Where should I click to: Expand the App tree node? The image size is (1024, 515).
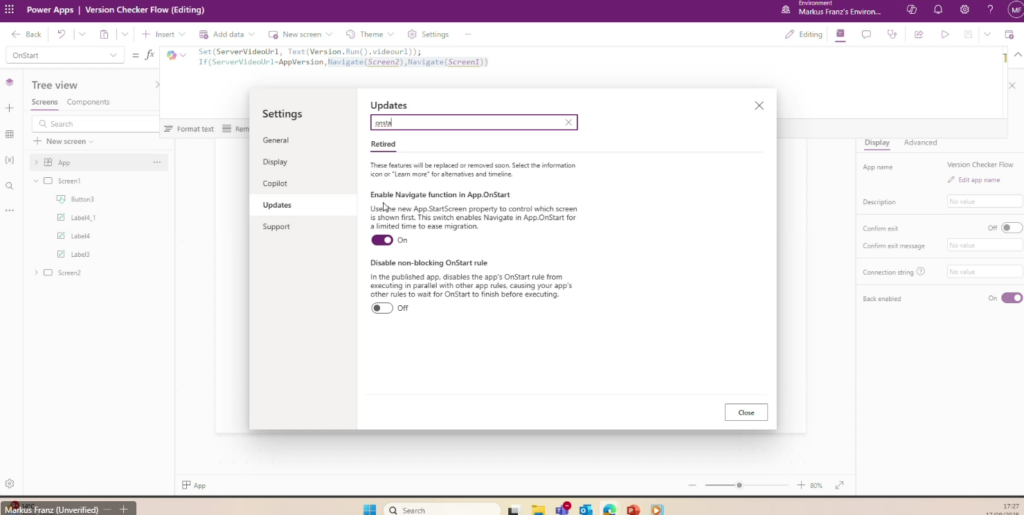point(36,163)
